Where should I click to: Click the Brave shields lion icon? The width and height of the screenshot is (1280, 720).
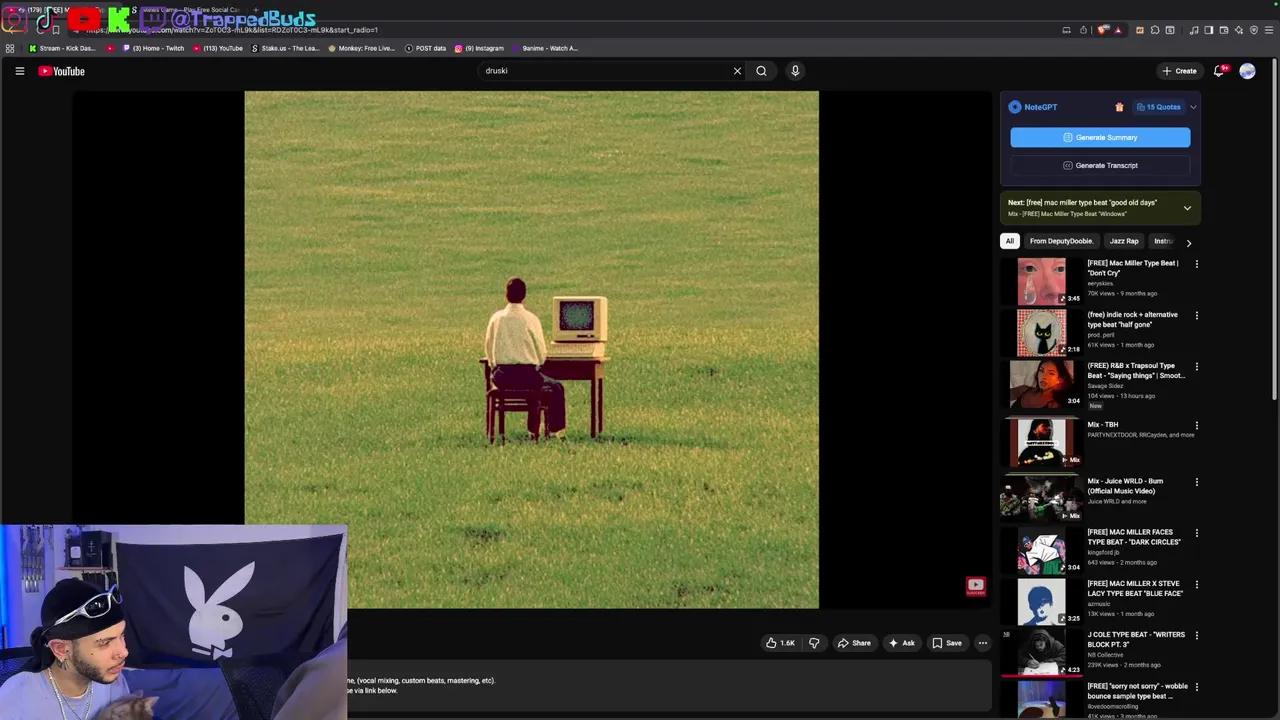tap(1103, 30)
